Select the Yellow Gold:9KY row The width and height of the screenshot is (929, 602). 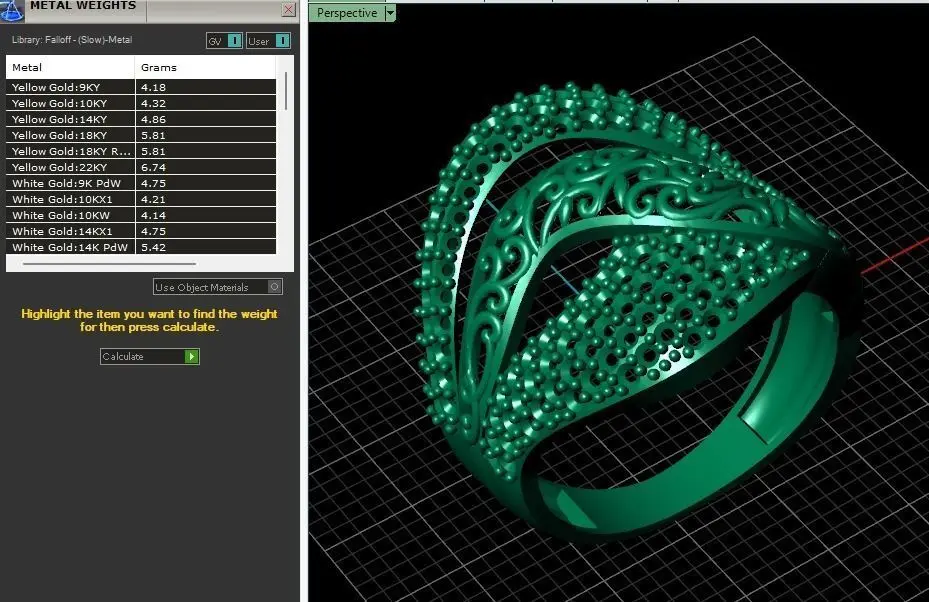[x=141, y=87]
